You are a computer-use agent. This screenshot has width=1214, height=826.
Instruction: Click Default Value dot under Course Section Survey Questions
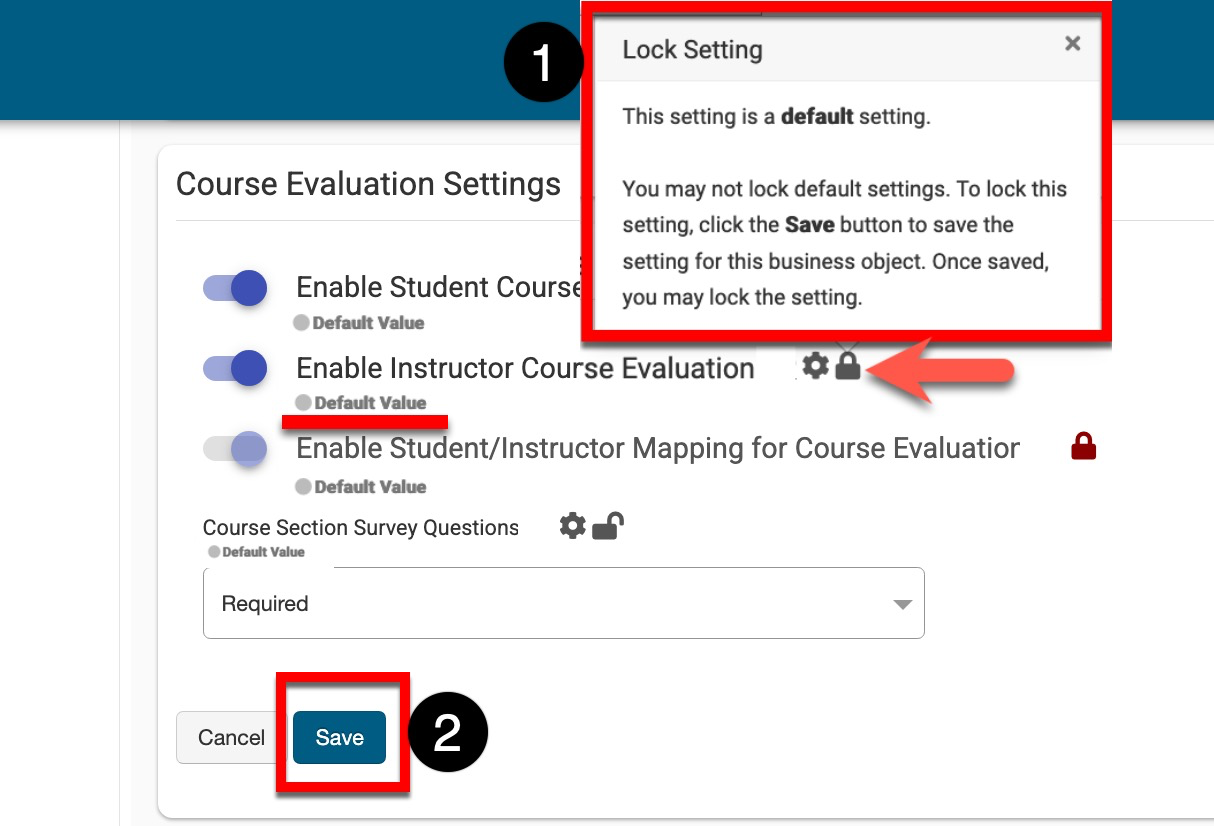tap(213, 552)
